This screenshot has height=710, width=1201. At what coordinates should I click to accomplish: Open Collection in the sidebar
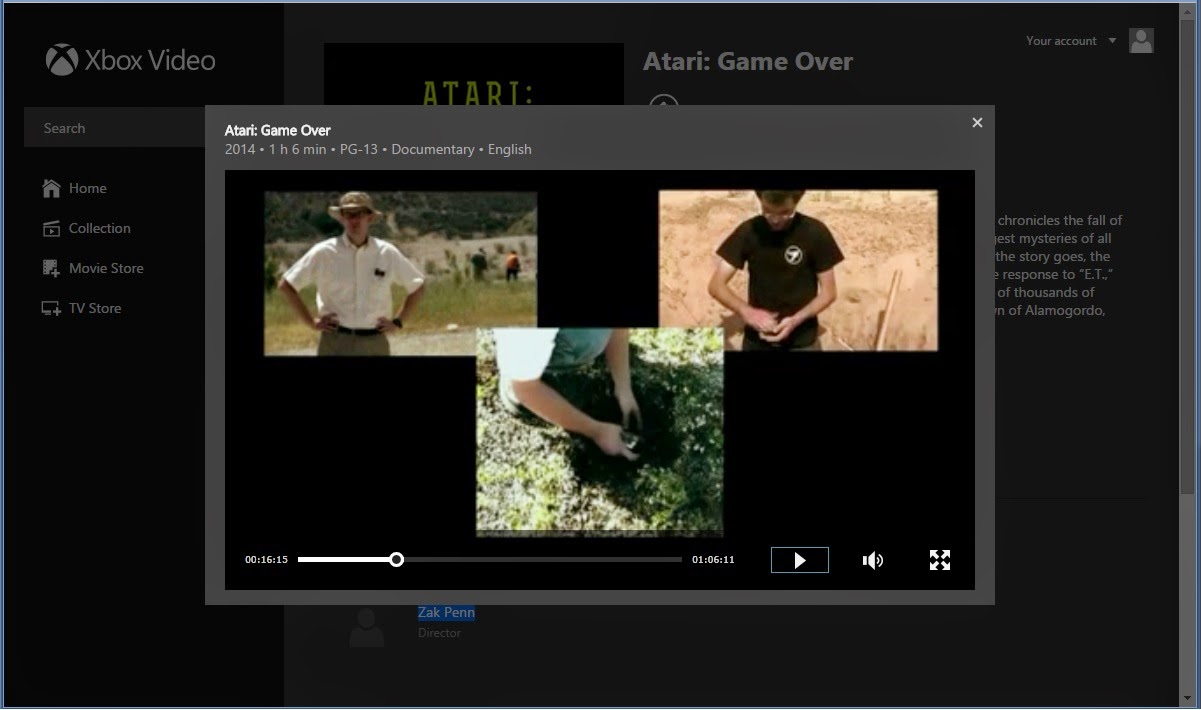[86, 228]
